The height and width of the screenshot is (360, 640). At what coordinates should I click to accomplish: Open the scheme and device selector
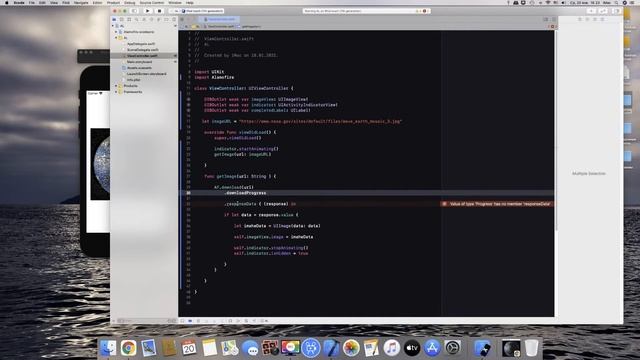197,11
